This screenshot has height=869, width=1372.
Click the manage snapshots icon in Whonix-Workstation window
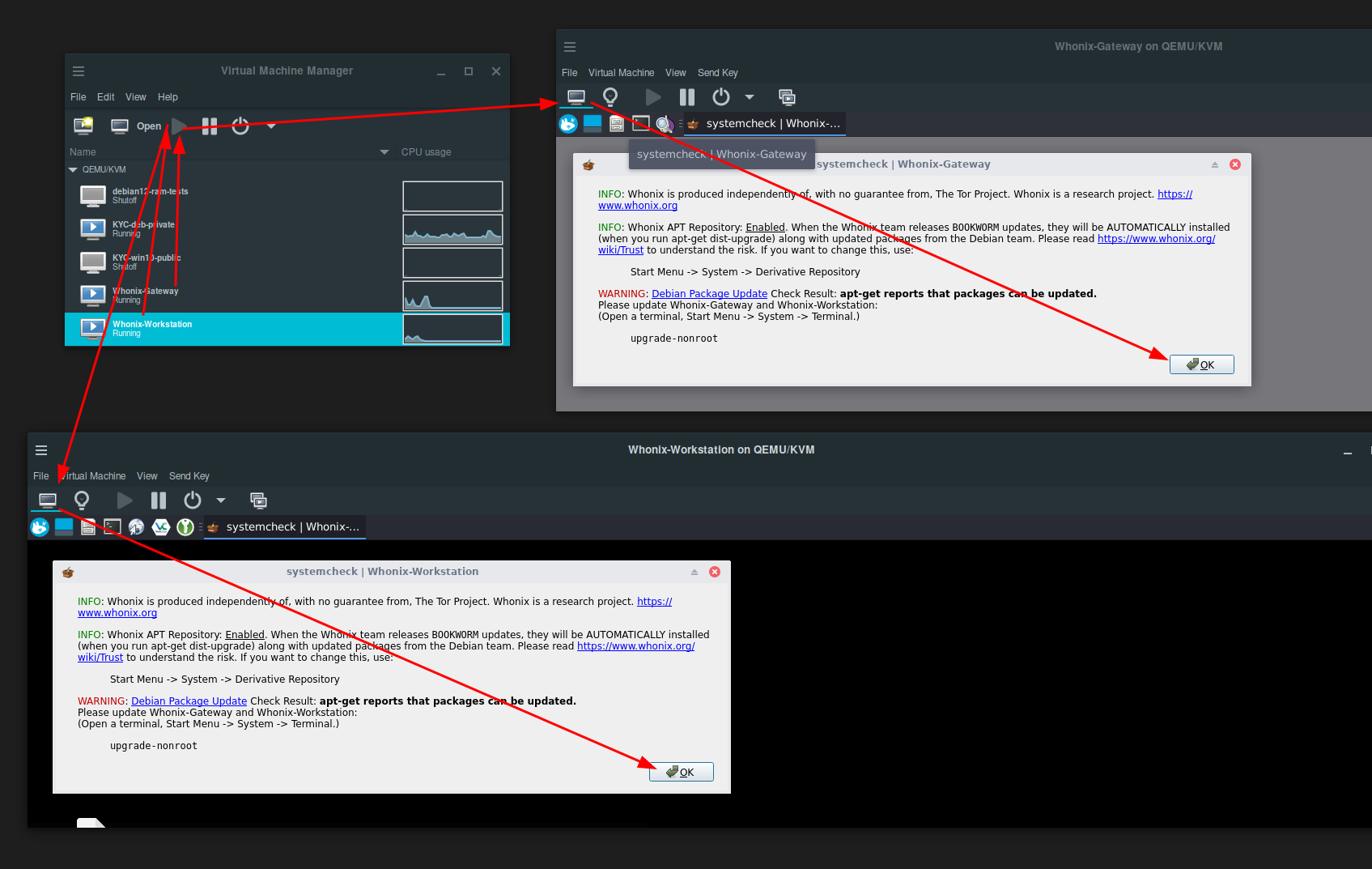[x=258, y=501]
